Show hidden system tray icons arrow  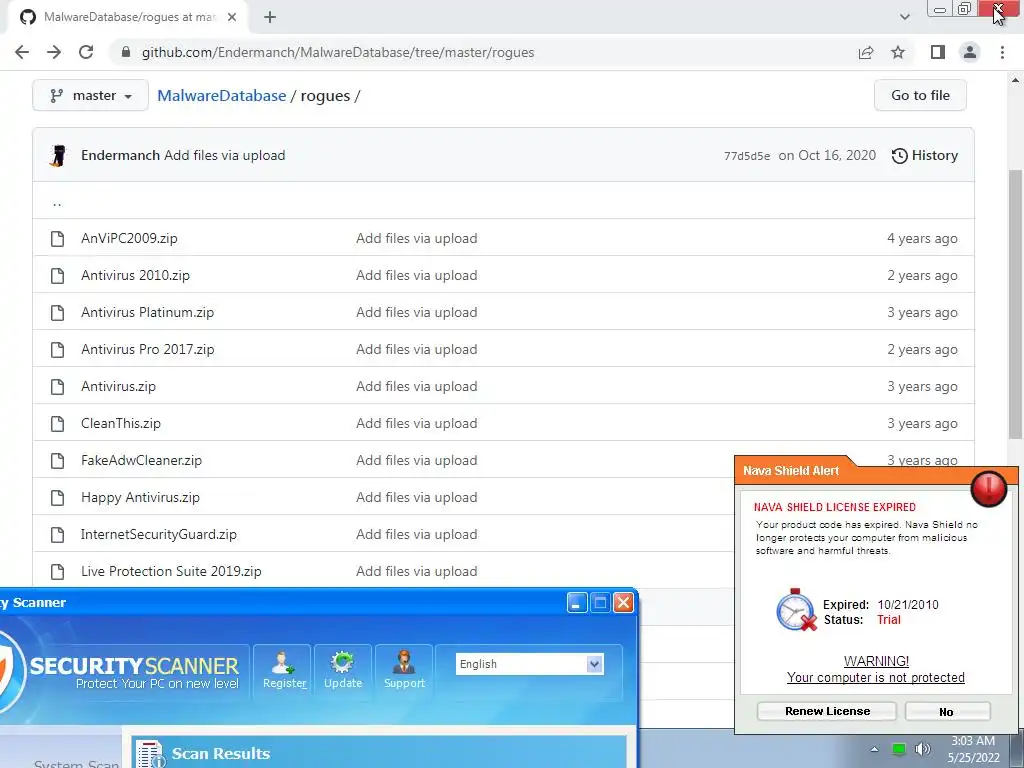(874, 750)
